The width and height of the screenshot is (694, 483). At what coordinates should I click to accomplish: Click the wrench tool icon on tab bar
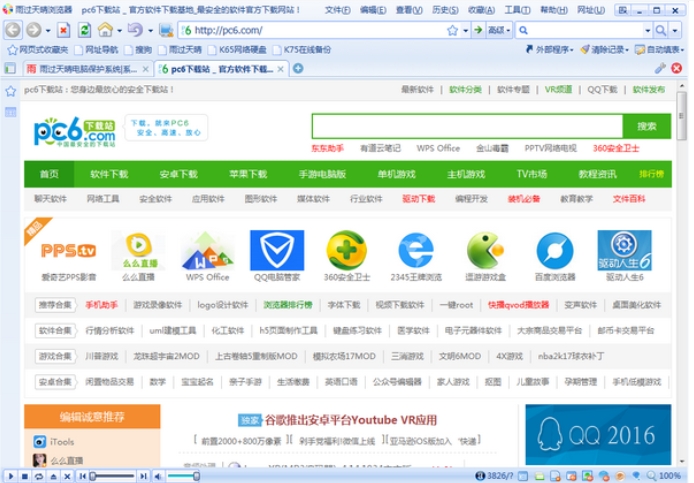click(x=660, y=68)
